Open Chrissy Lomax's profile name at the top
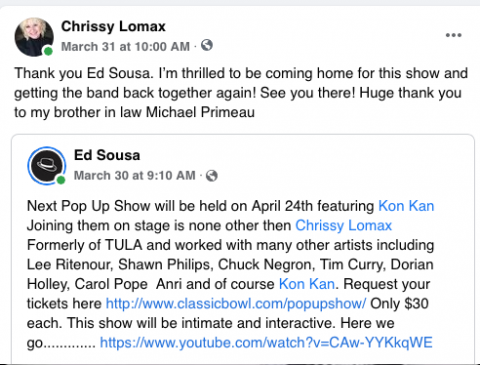Screen dimensions: 480x365 point(113,26)
